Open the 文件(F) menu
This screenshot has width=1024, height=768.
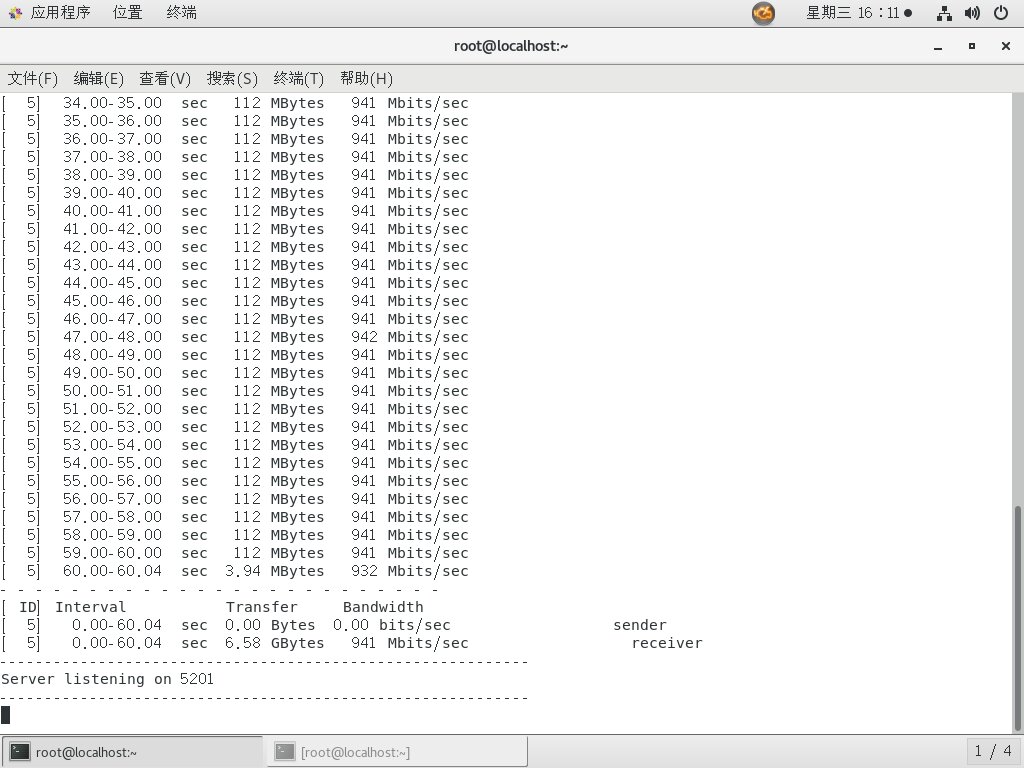[x=33, y=78]
